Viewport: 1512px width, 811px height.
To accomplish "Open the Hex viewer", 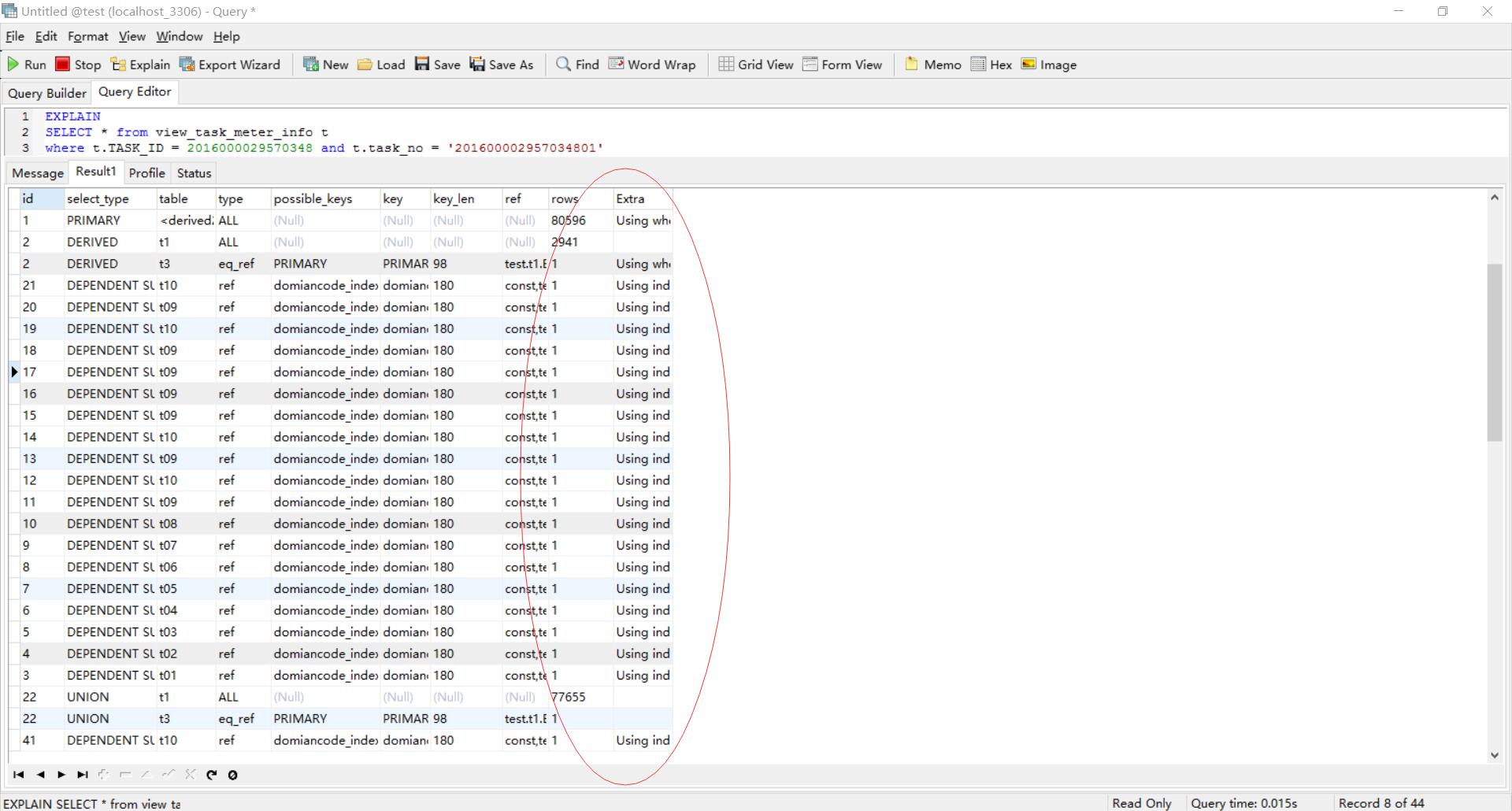I will [x=991, y=65].
